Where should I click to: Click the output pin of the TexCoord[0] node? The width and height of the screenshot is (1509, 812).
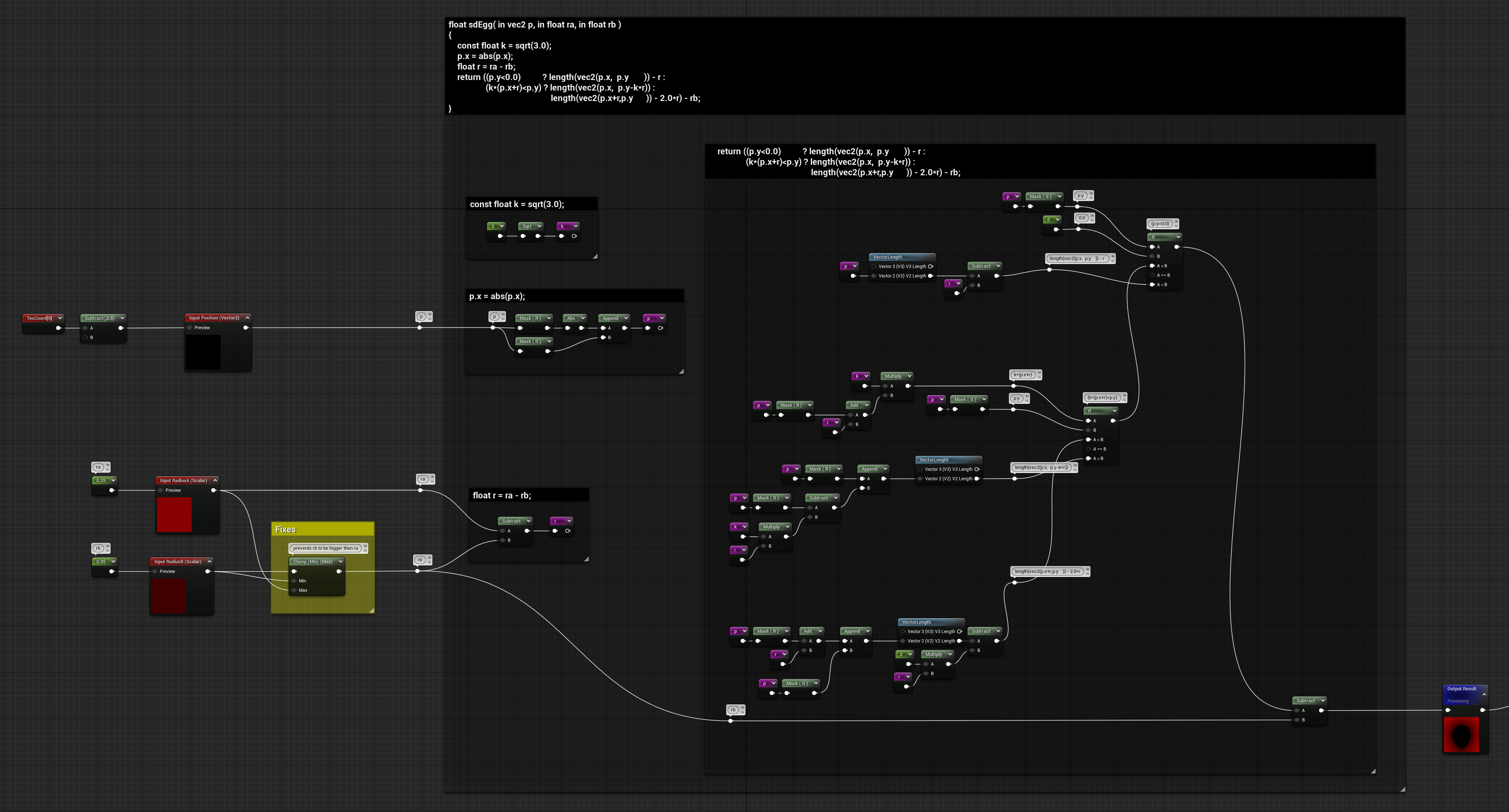coord(59,328)
